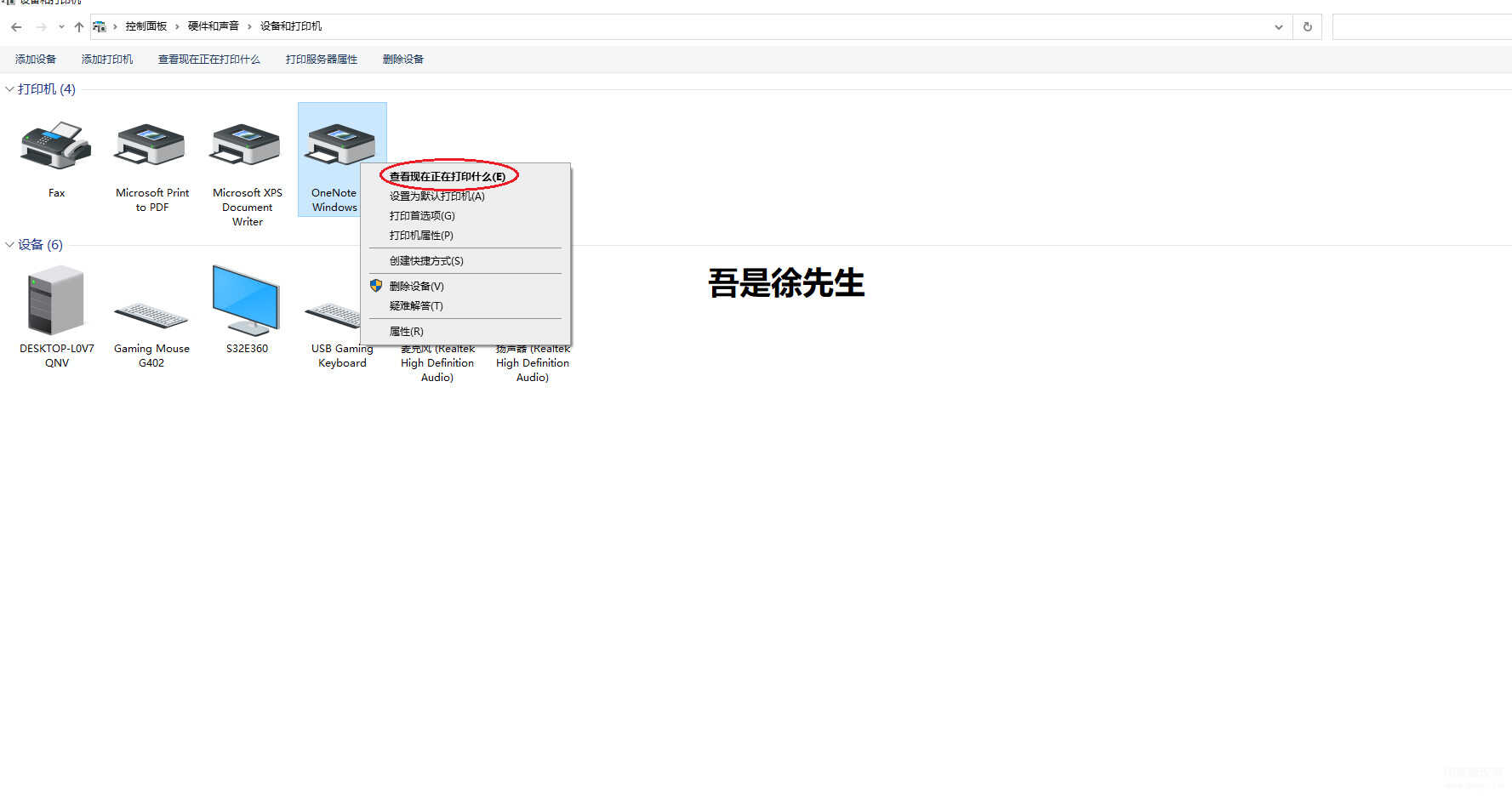Click the DESKTOP-L0V7QNV computer icon
This screenshot has height=797, width=1512.
click(56, 301)
